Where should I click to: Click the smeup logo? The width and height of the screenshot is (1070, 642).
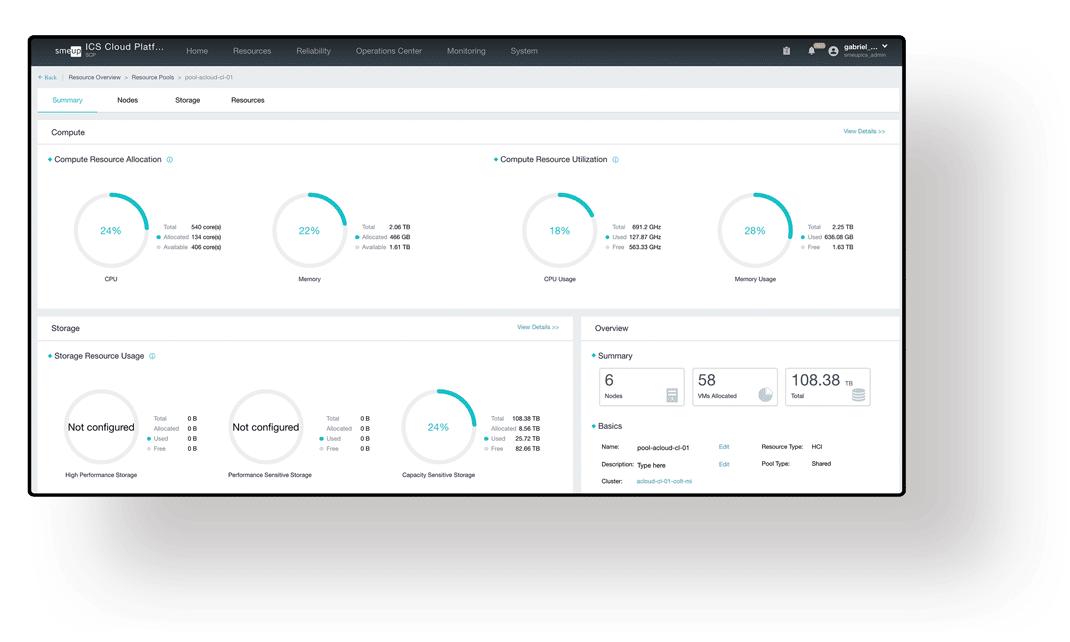(68, 51)
